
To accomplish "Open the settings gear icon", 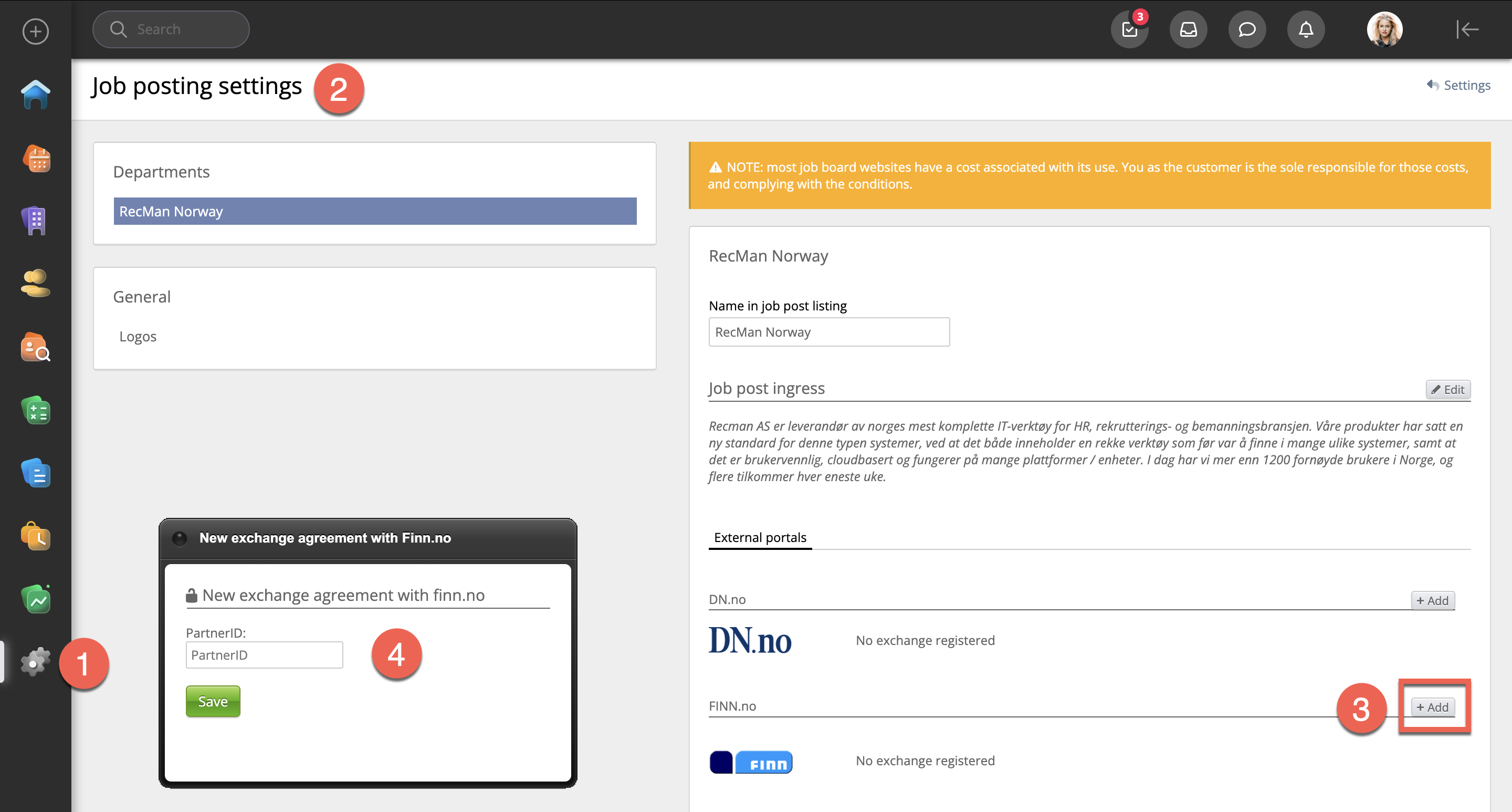I will coord(35,662).
